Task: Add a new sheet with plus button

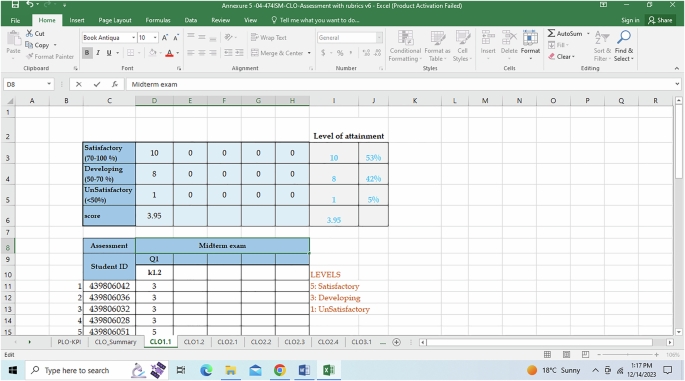Action: (396, 342)
